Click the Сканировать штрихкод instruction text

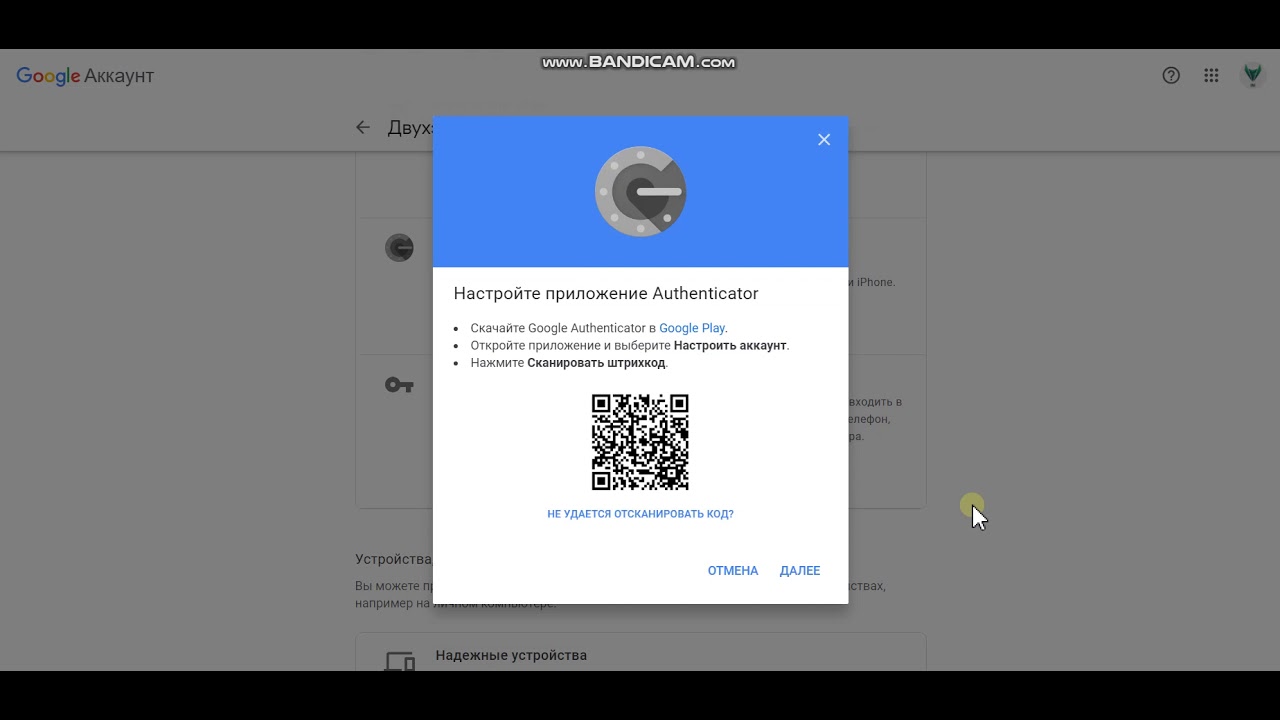[x=596, y=363]
